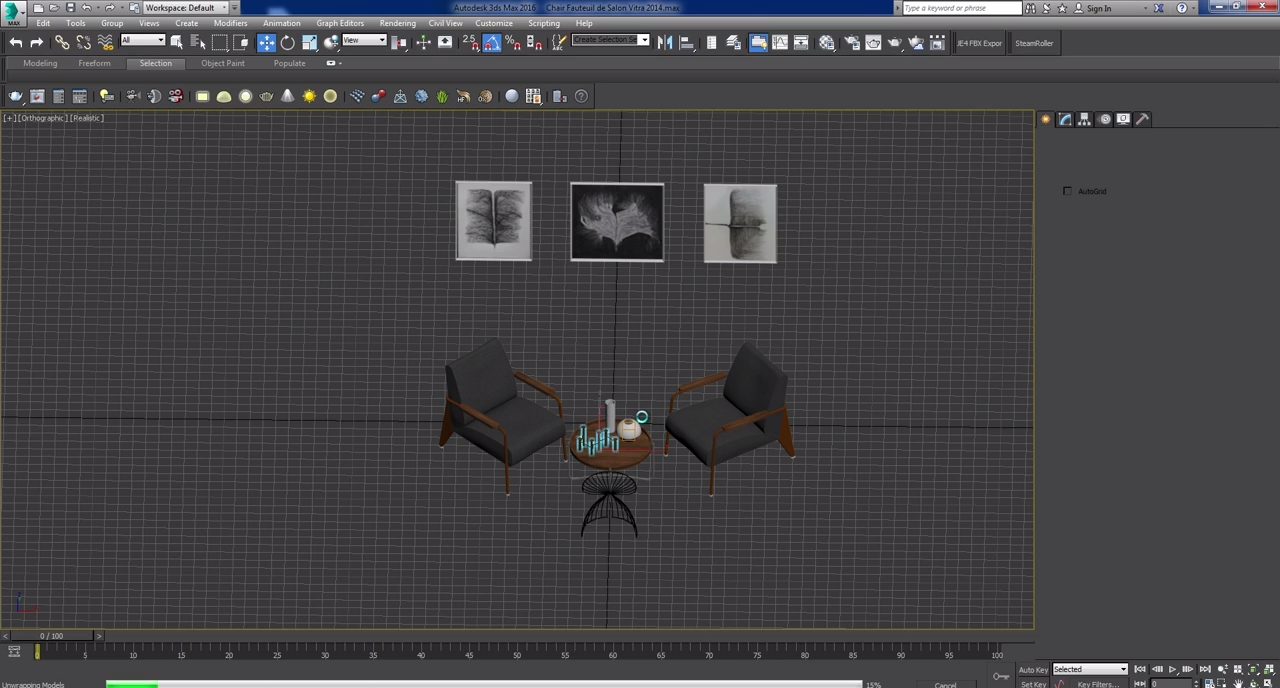Click the SteamRoller button
The image size is (1280, 688).
(x=1034, y=43)
